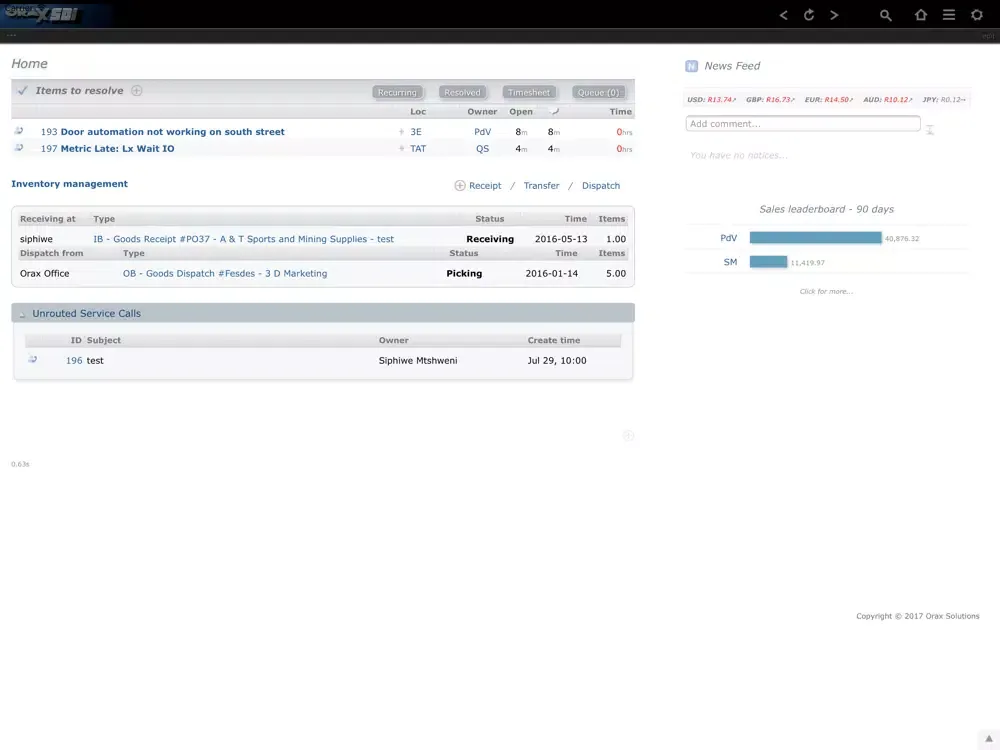Open search with the magnifier icon

pyautogui.click(x=886, y=15)
